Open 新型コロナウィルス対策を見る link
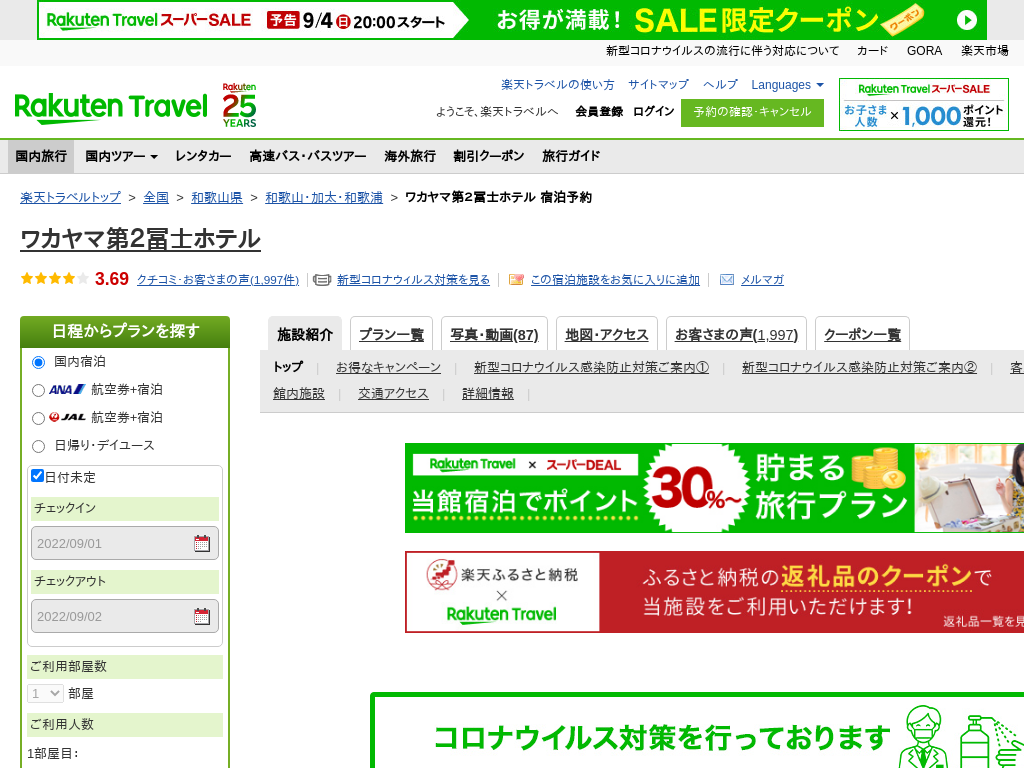 tap(413, 280)
